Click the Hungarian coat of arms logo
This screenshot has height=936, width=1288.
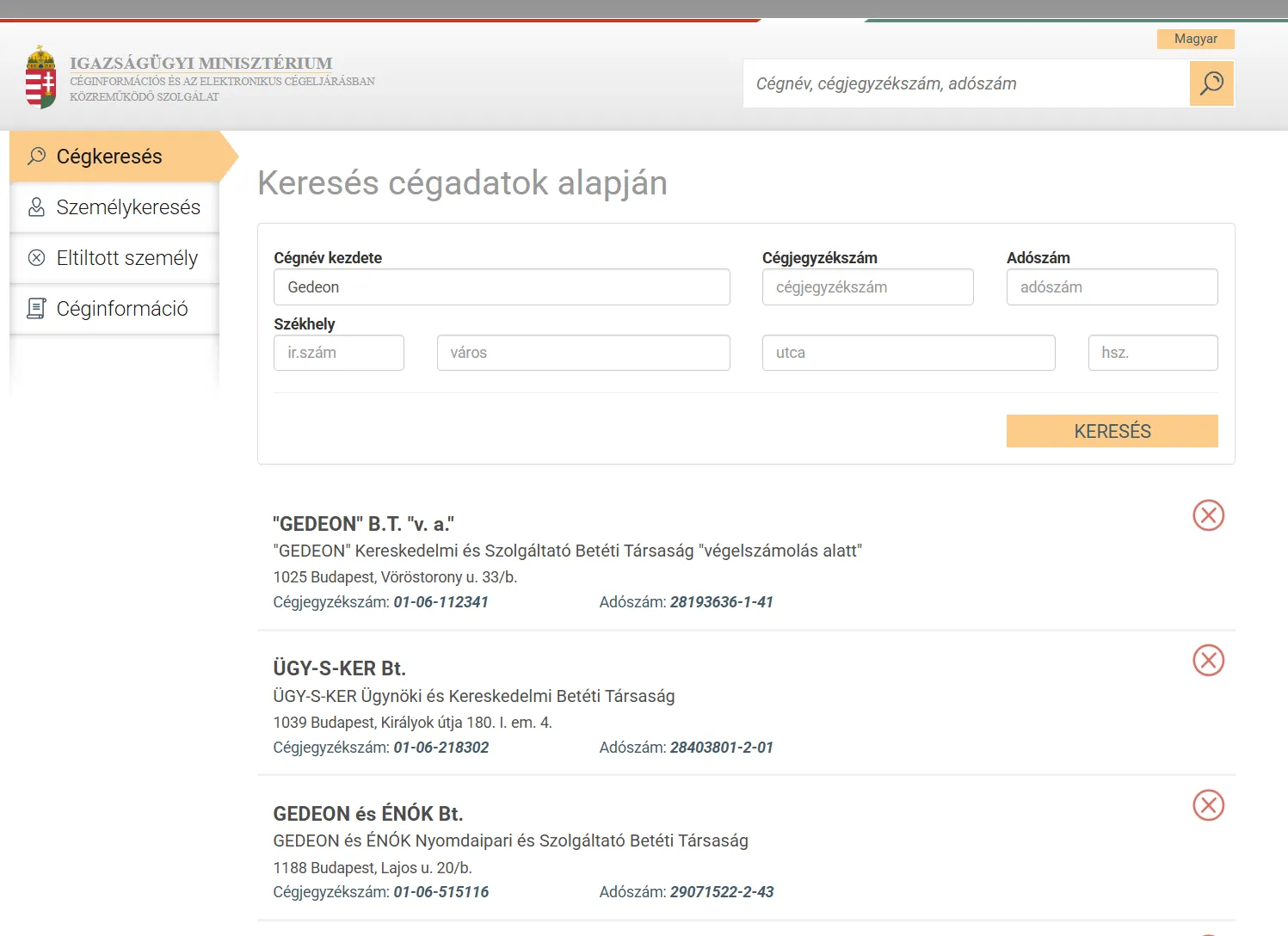click(x=40, y=77)
